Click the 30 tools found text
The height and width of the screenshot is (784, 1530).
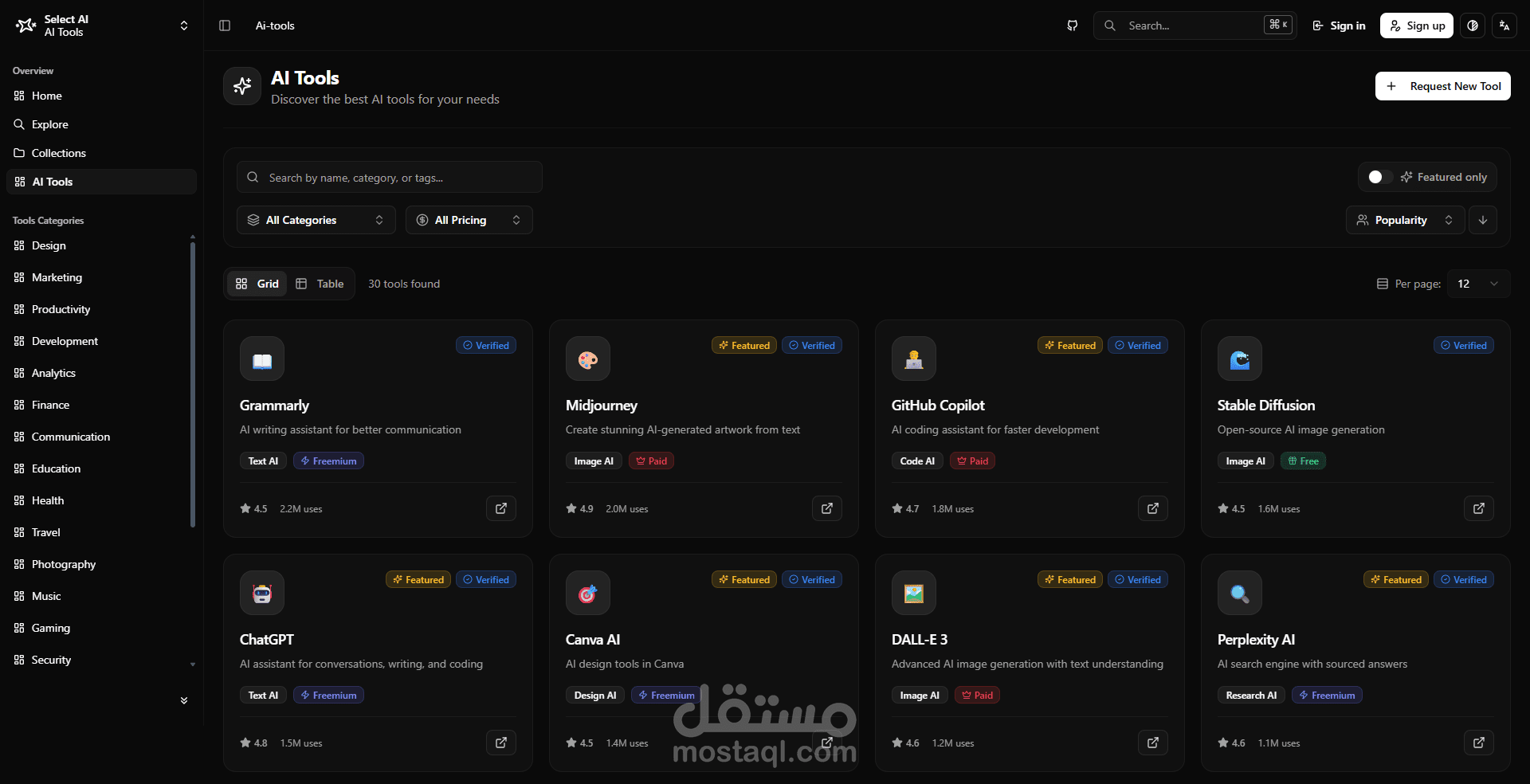pos(404,284)
